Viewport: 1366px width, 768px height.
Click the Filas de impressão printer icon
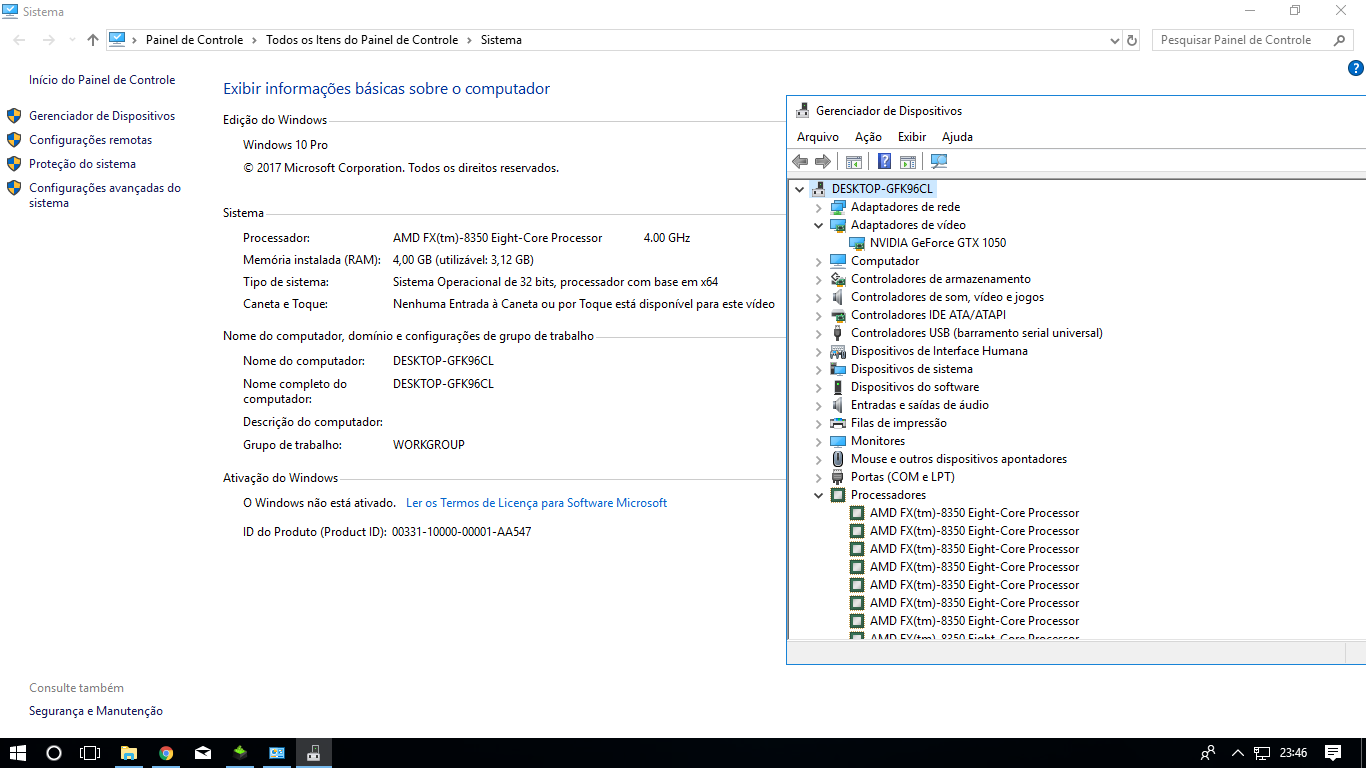[x=838, y=423]
